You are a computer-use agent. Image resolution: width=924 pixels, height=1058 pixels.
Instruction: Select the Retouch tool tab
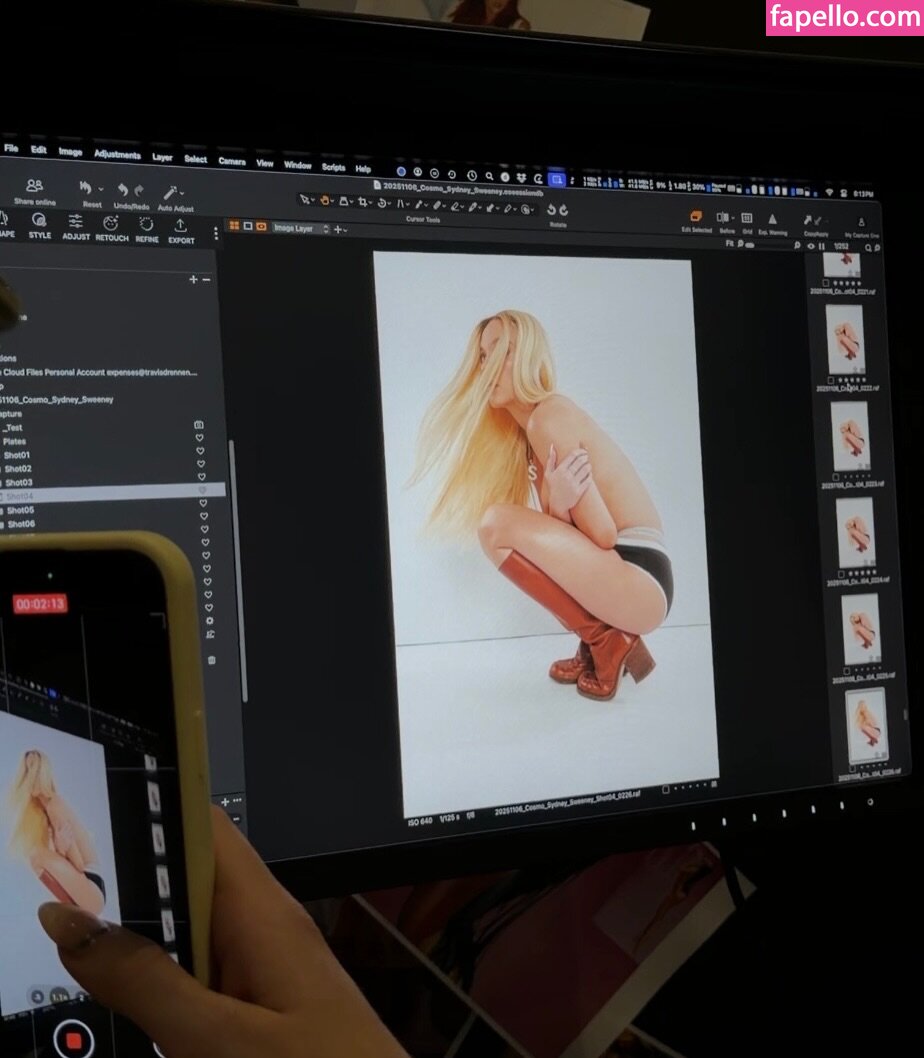click(111, 227)
